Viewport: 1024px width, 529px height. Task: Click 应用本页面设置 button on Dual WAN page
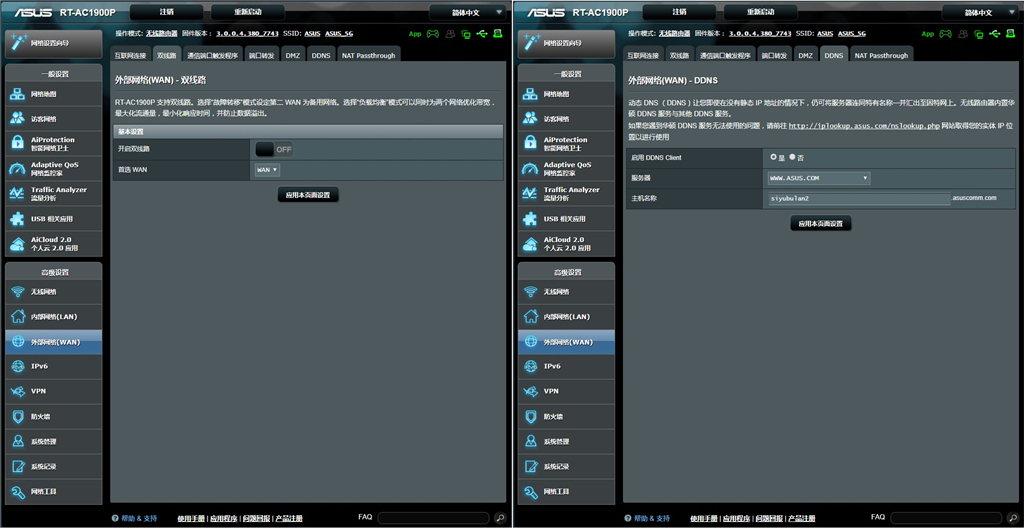(x=308, y=195)
